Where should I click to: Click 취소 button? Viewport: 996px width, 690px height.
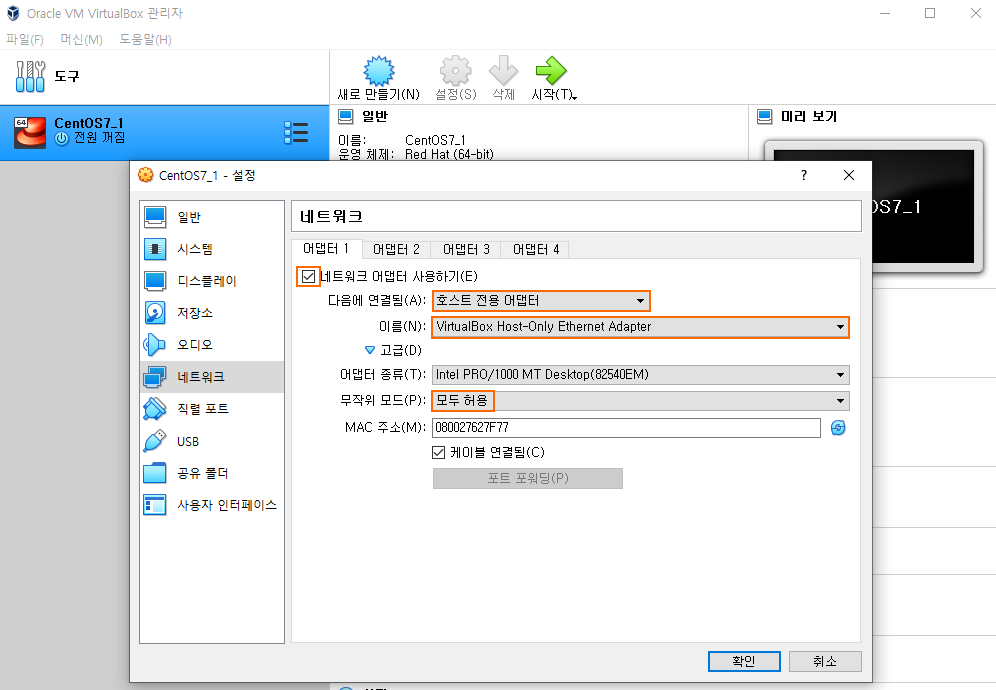[825, 661]
